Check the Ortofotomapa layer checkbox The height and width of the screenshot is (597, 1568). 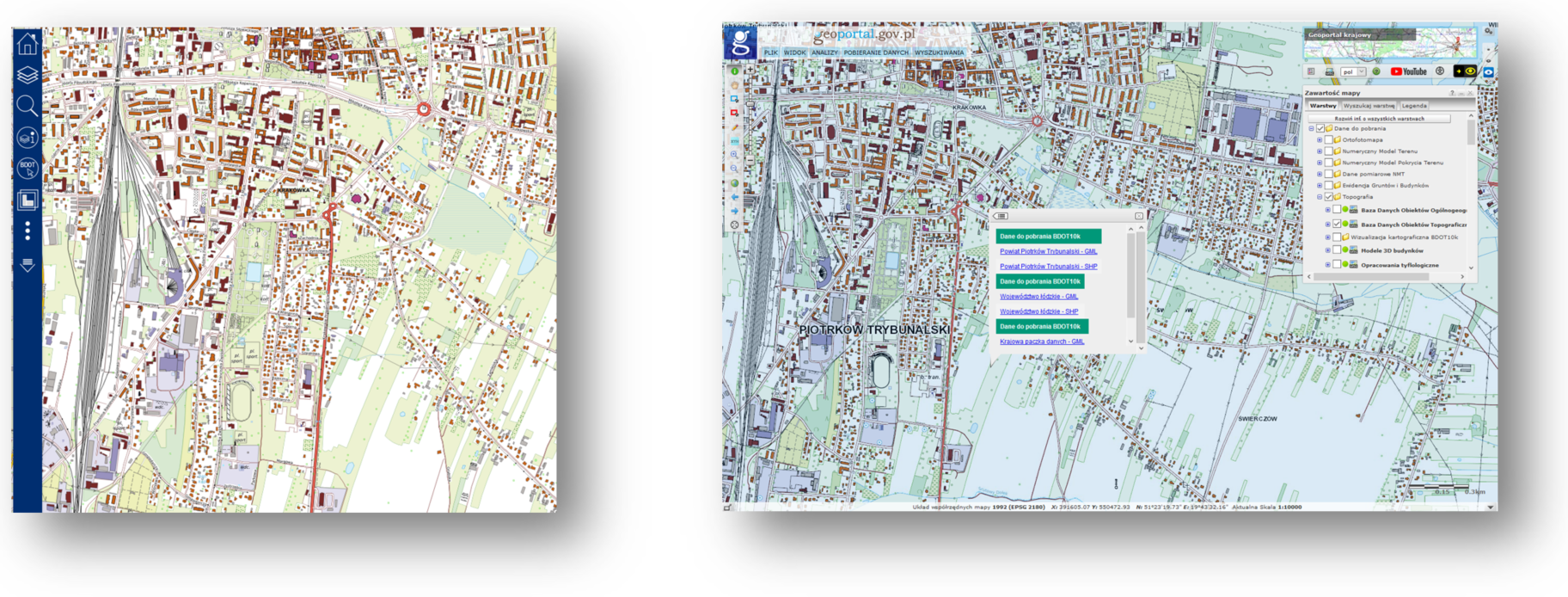[x=1328, y=139]
